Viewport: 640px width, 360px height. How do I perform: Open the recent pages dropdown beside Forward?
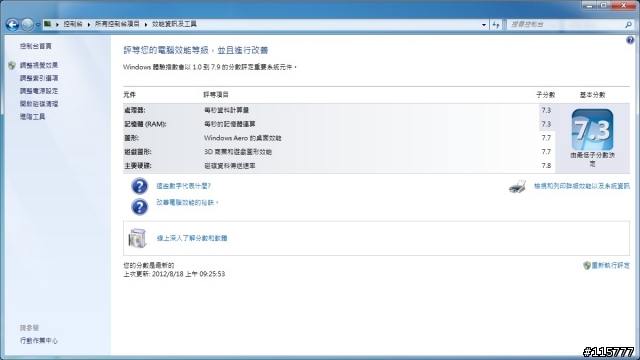[x=38, y=25]
